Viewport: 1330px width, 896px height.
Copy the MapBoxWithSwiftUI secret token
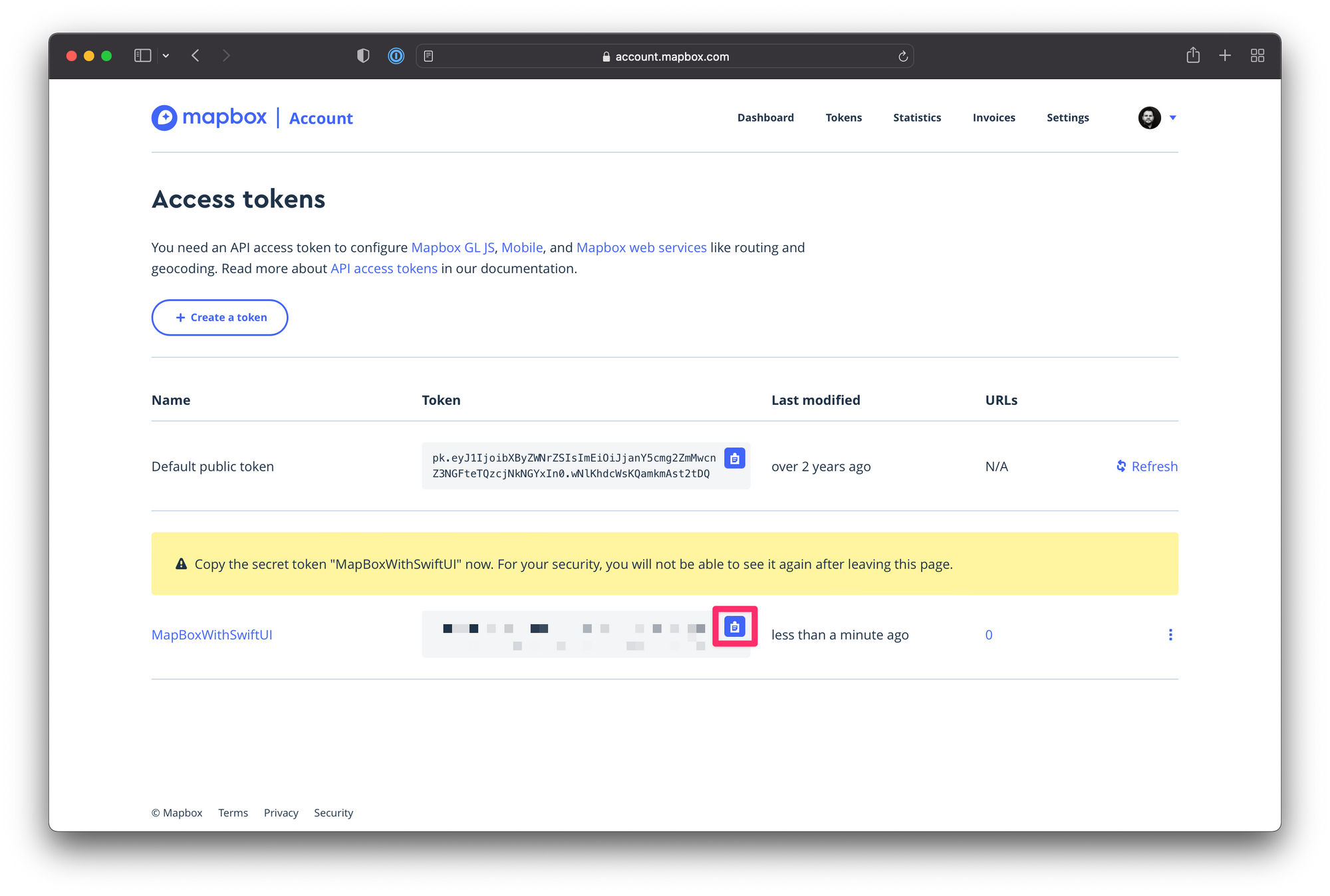point(734,626)
